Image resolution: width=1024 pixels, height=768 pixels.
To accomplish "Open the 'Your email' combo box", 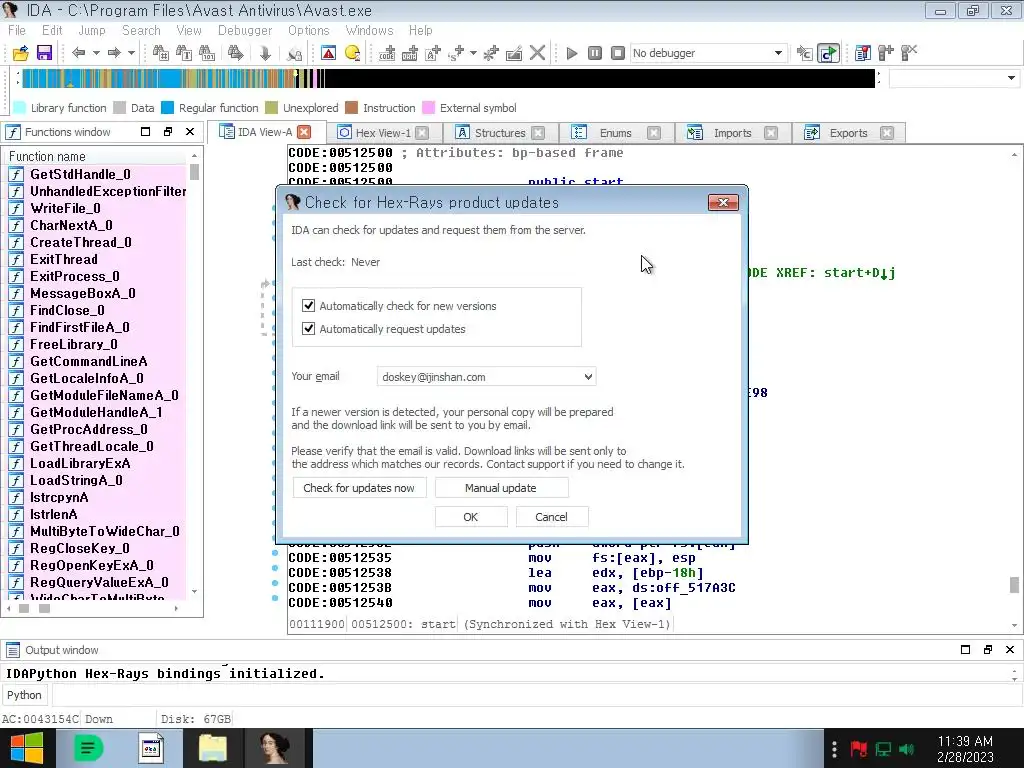I will tap(487, 377).
